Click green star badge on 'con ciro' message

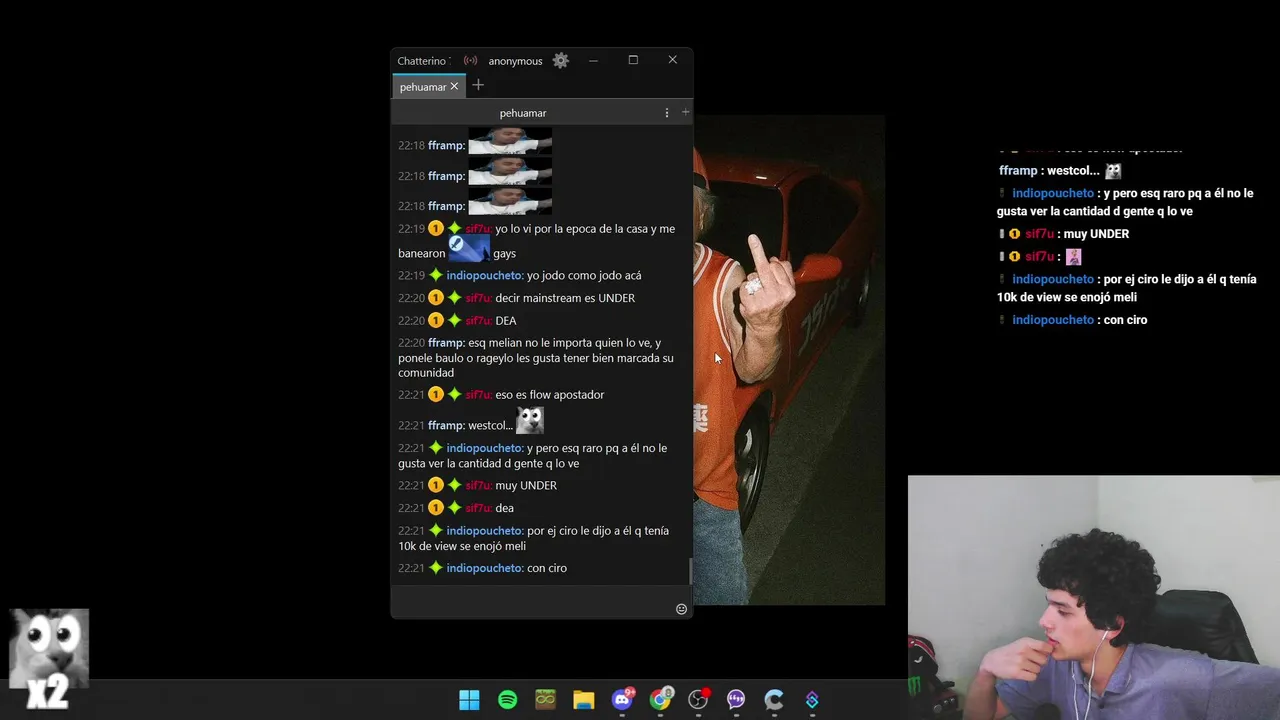pos(435,568)
